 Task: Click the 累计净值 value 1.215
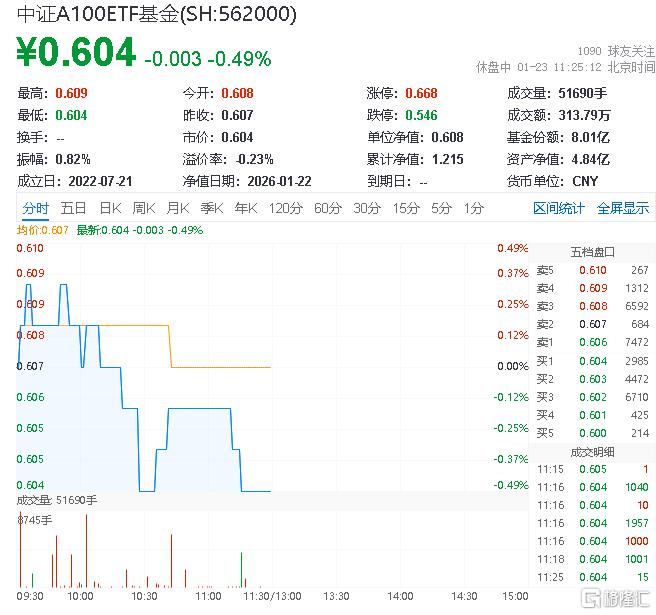(x=448, y=159)
